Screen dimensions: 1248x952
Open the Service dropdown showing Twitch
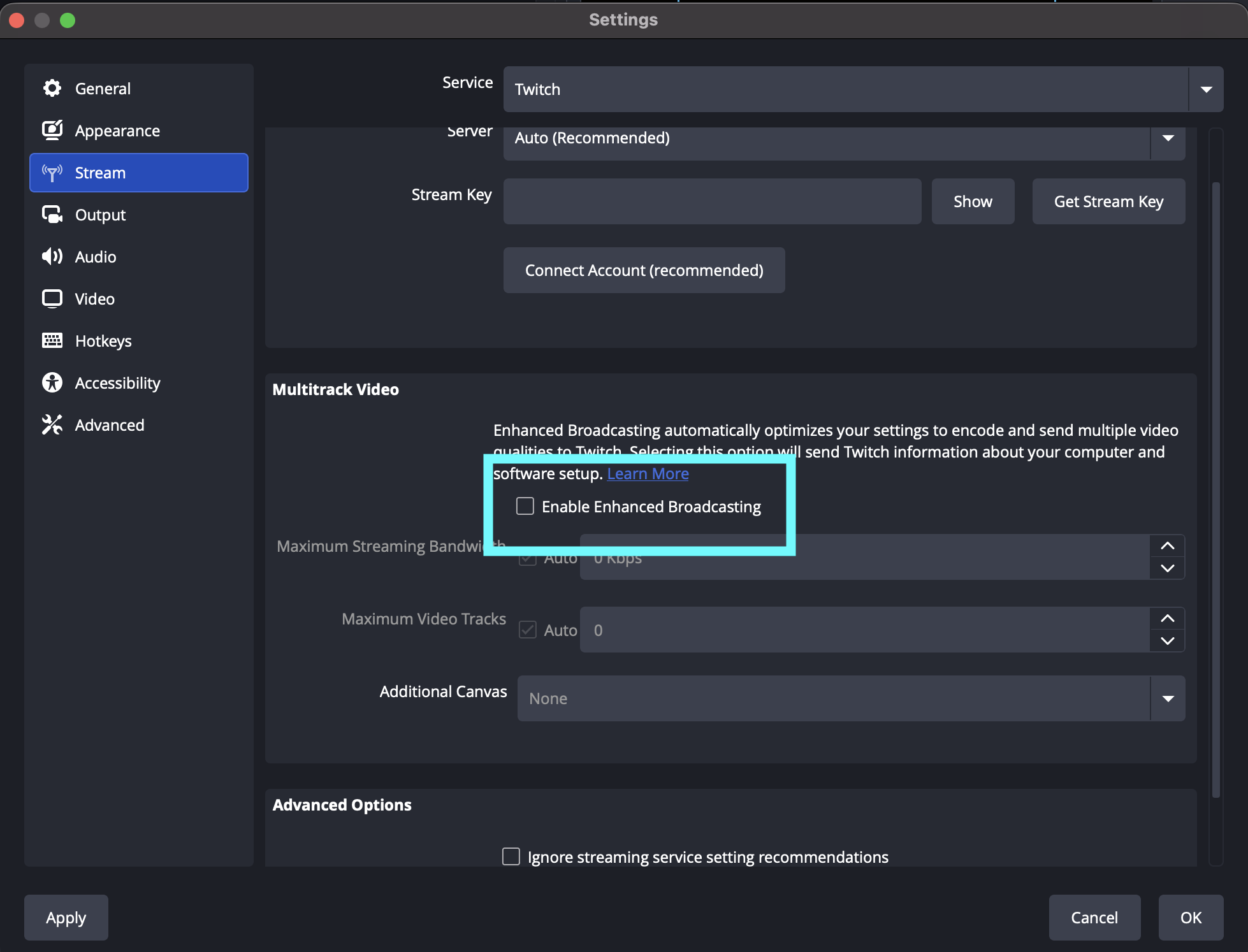point(864,89)
